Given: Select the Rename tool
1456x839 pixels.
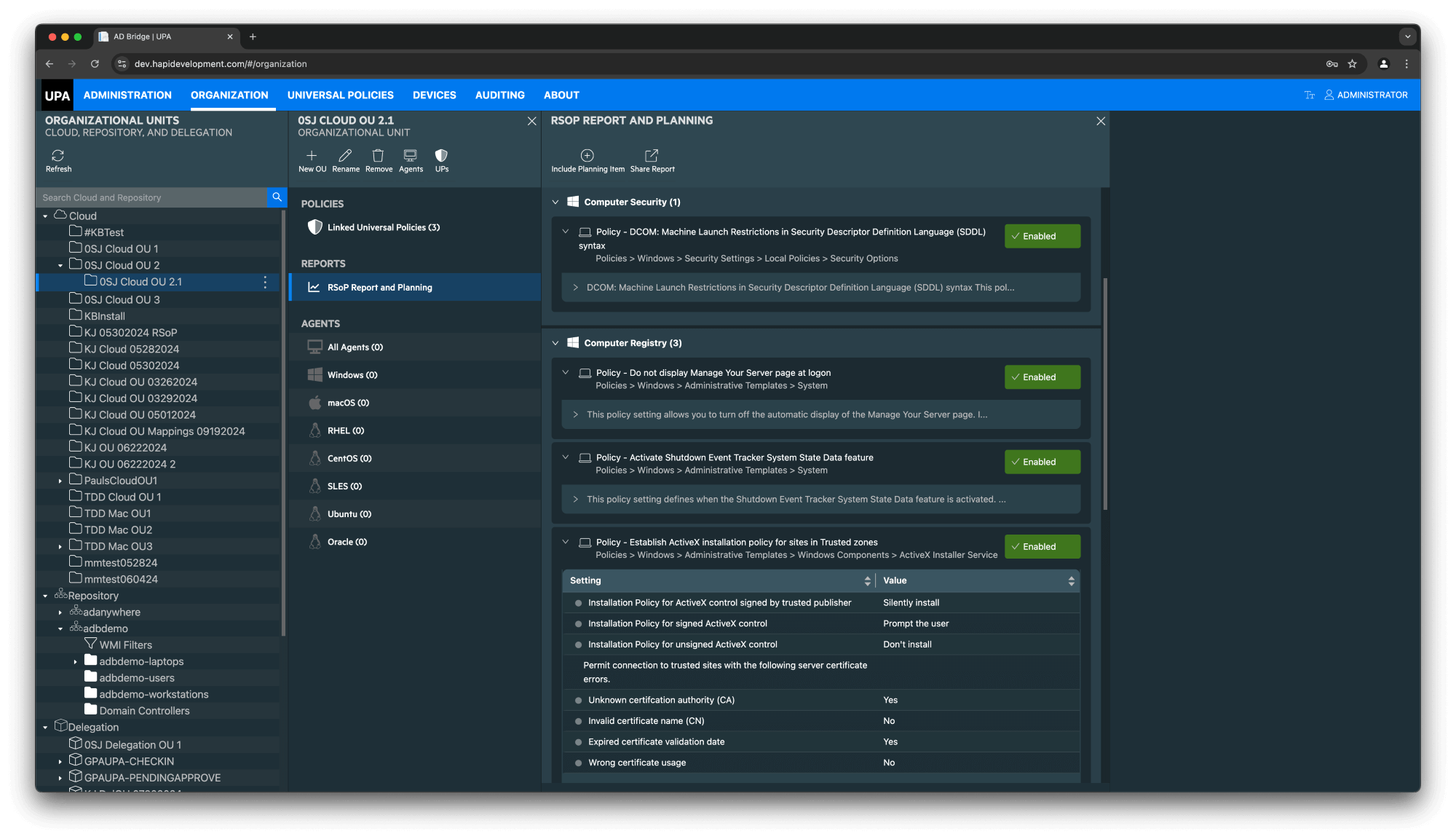Looking at the screenshot, I should coord(345,159).
